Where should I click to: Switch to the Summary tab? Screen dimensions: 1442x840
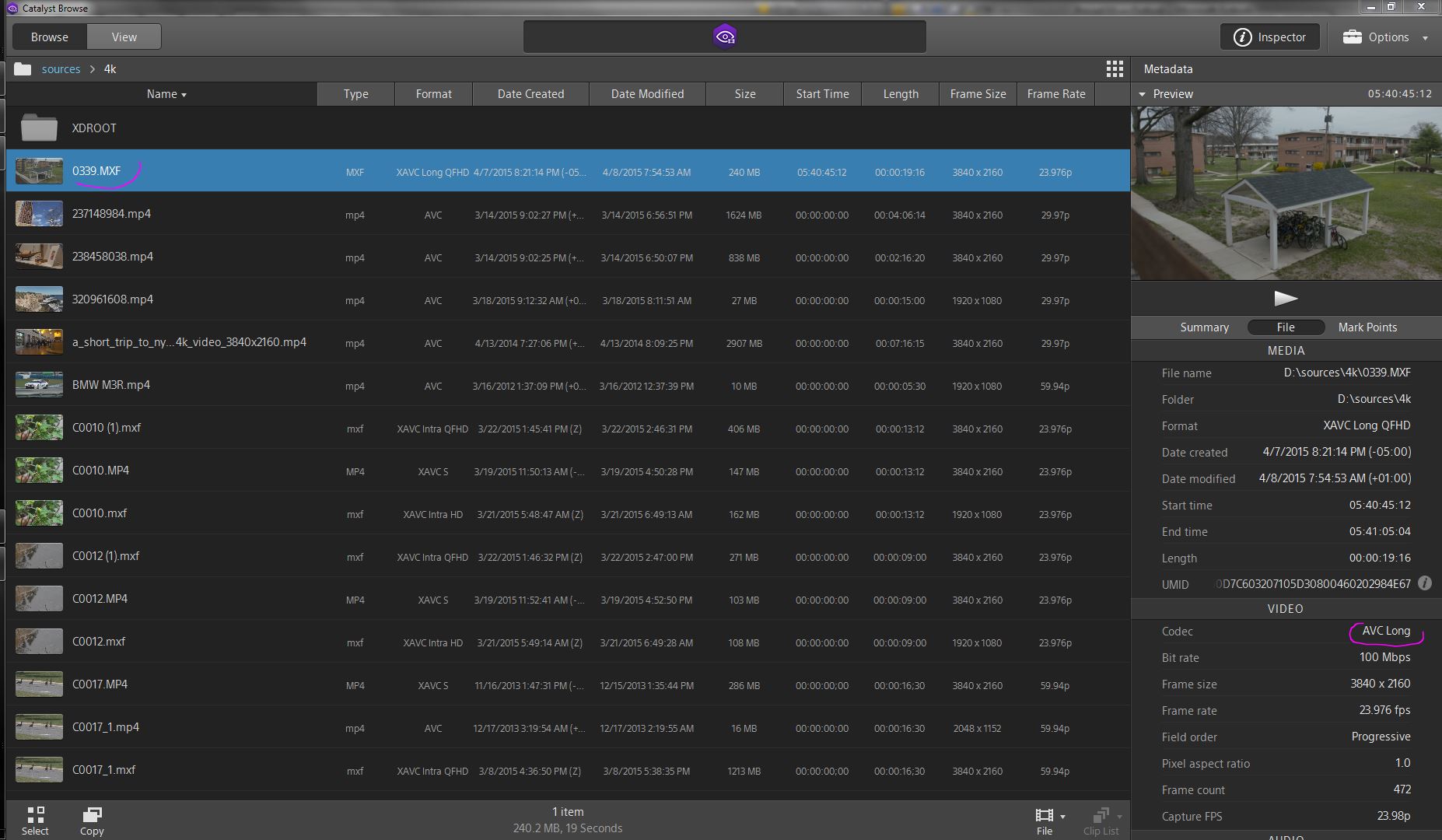[1204, 327]
